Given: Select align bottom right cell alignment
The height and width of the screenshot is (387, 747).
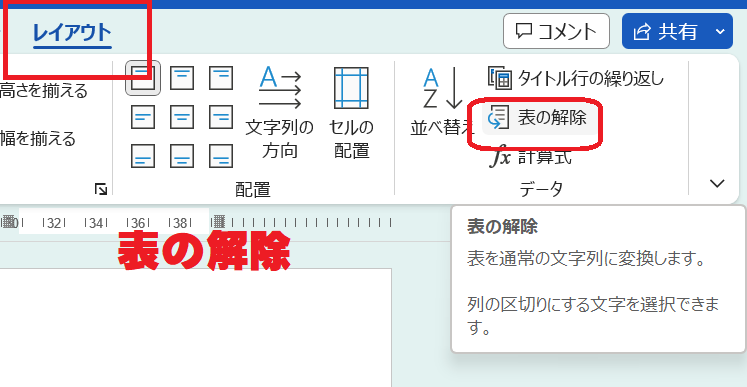Looking at the screenshot, I should pyautogui.click(x=221, y=156).
